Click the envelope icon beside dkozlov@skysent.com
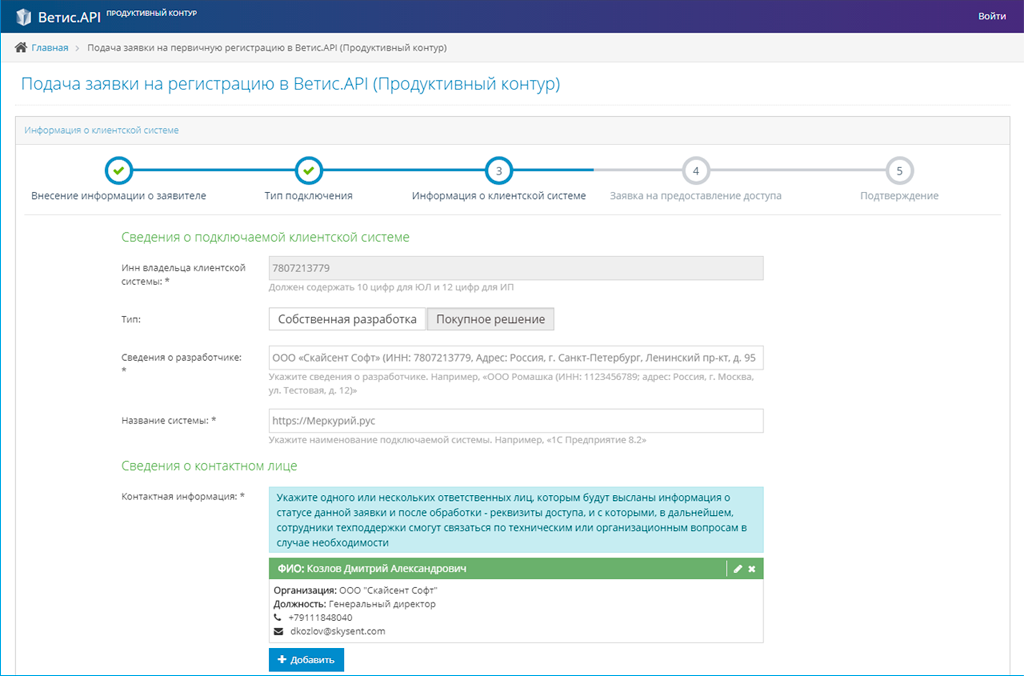This screenshot has width=1024, height=676. tap(278, 632)
